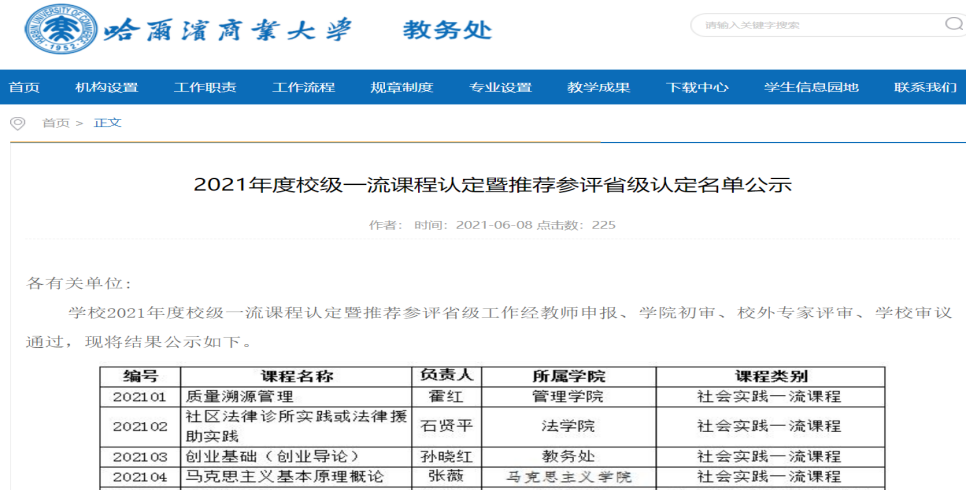Click the 教务处 header title
Viewport: 966px width, 490px height.
point(447,30)
